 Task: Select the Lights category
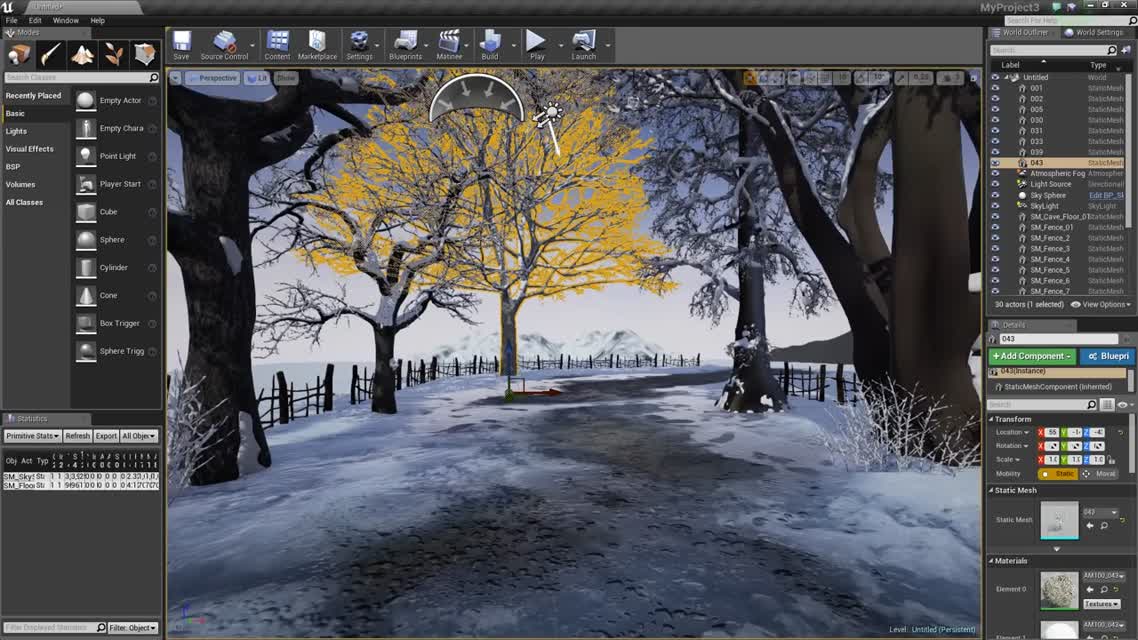pyautogui.click(x=16, y=131)
